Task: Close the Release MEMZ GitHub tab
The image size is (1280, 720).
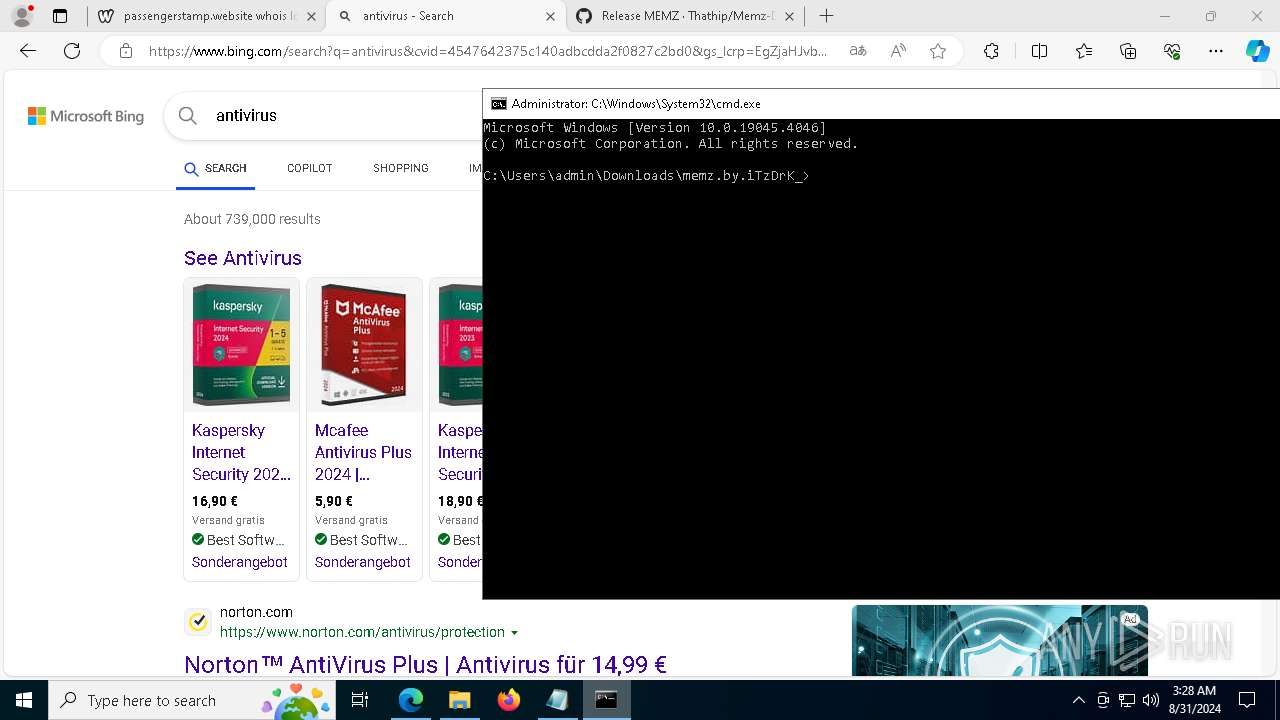Action: click(791, 16)
